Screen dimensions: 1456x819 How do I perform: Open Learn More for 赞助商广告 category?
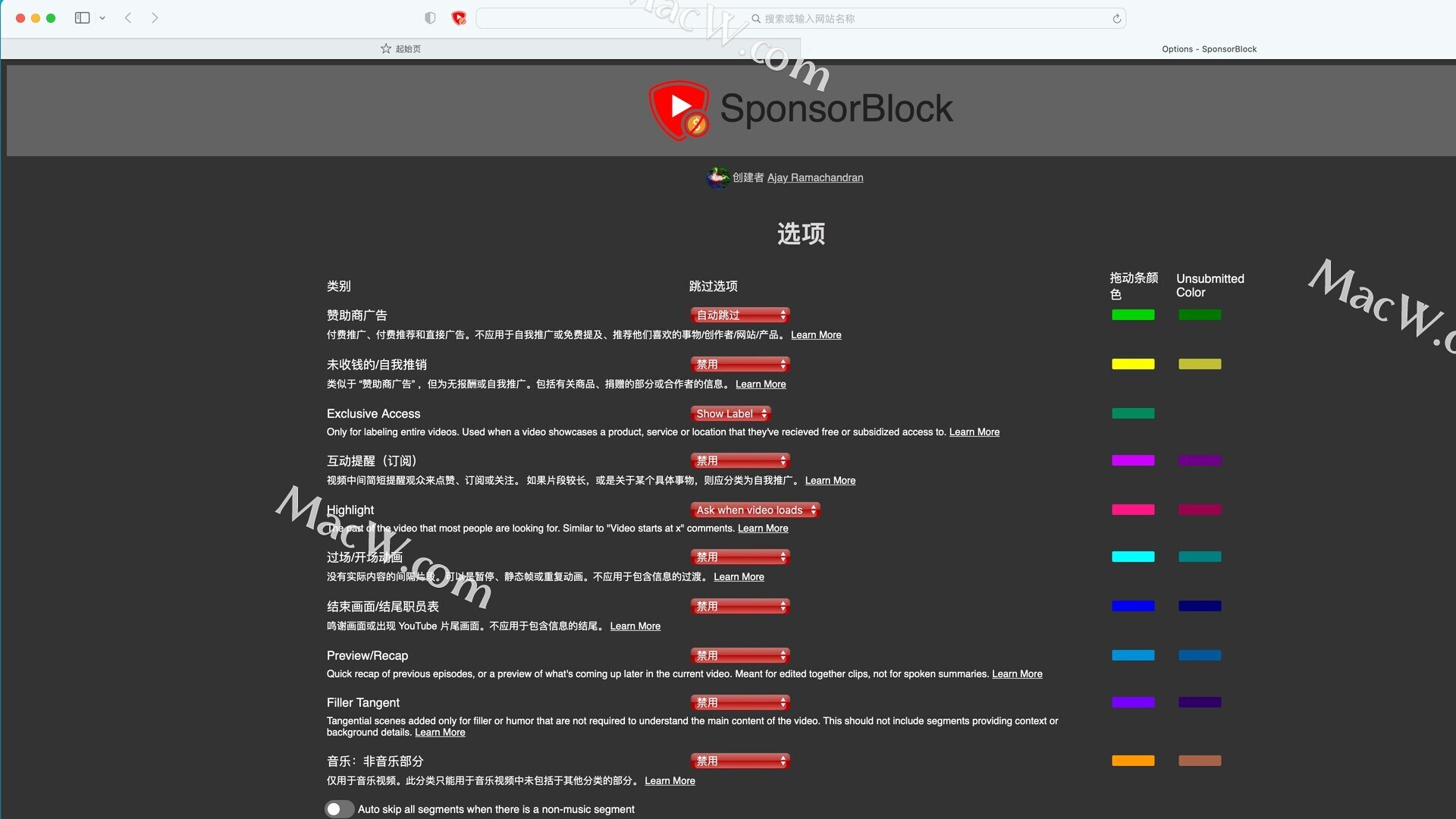click(x=816, y=334)
